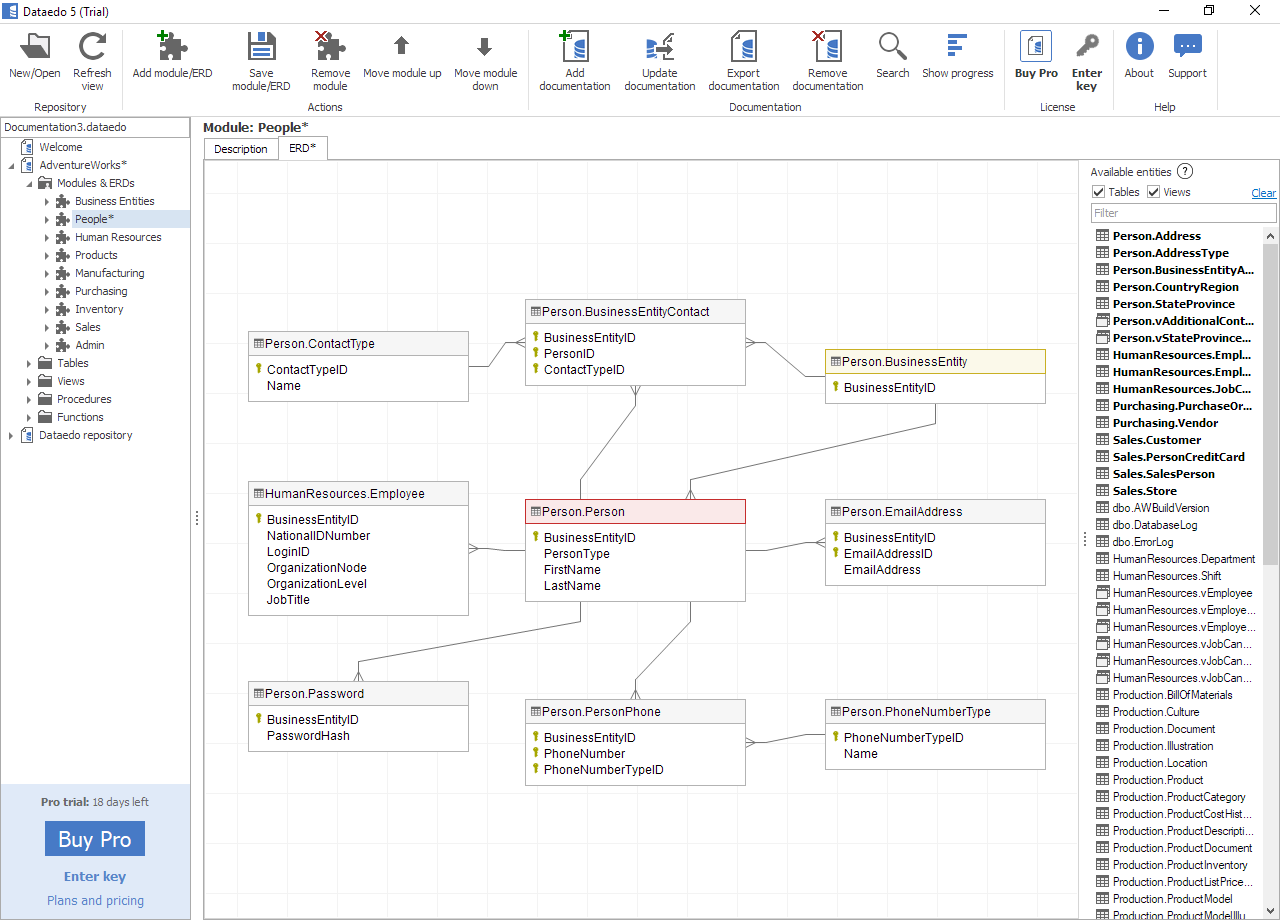The image size is (1280, 920).
Task: Click the Remove documentation icon
Action: click(x=827, y=46)
